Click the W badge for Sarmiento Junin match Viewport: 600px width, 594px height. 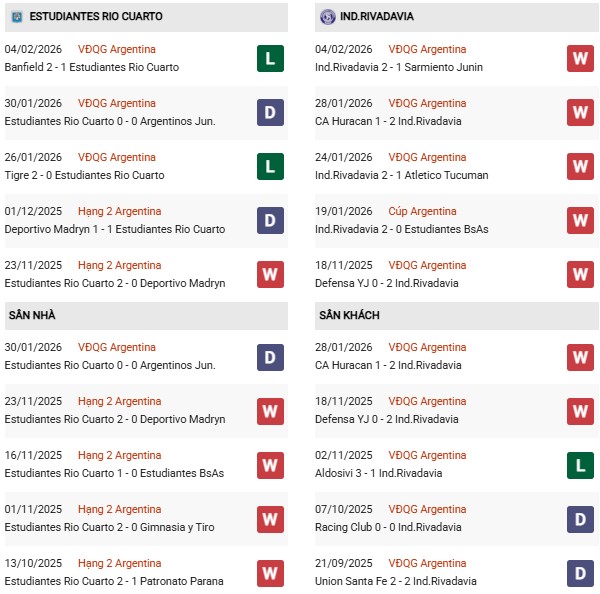tap(580, 58)
